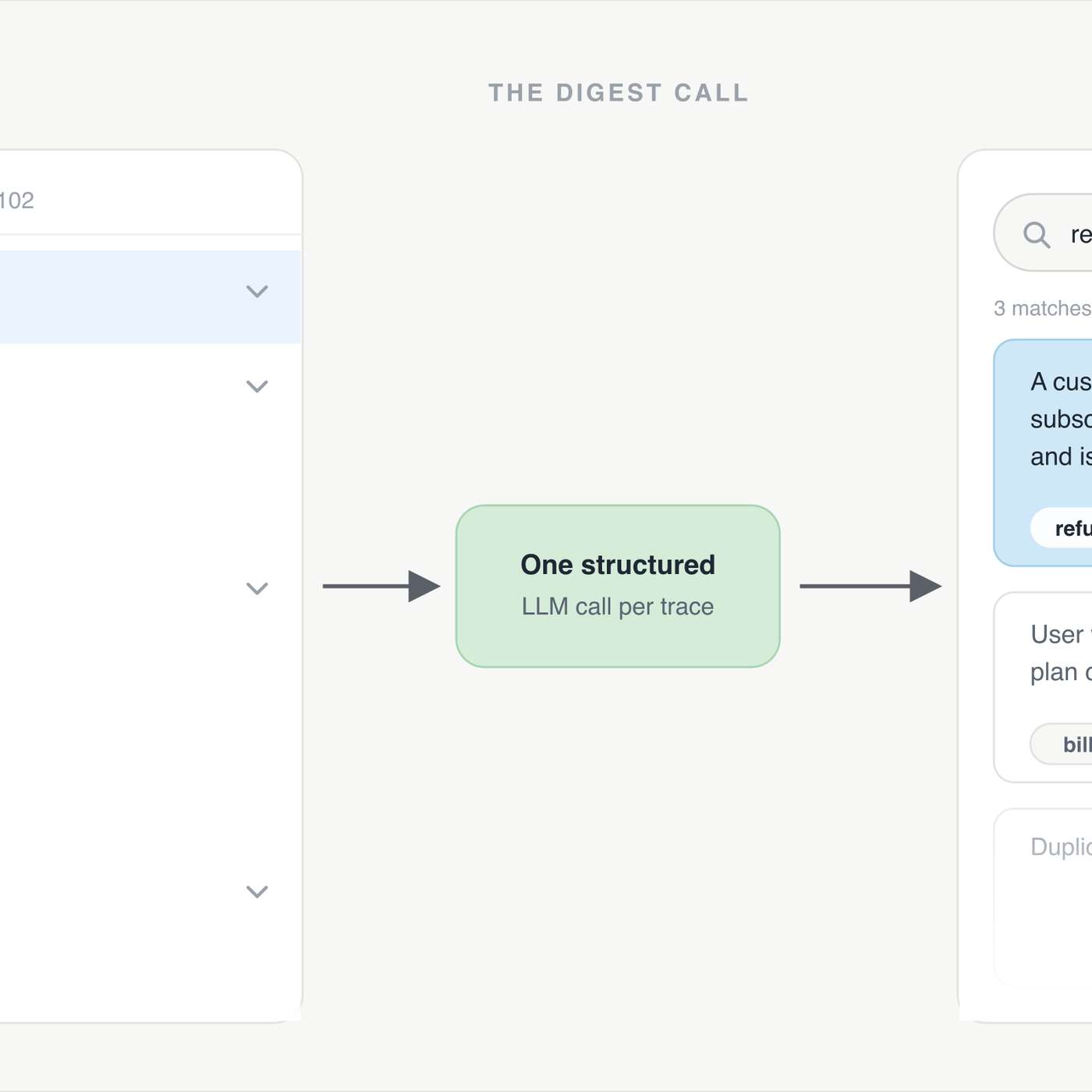Screen dimensions: 1092x1092
Task: Select the "refu" tag pill
Action: coord(1062,528)
